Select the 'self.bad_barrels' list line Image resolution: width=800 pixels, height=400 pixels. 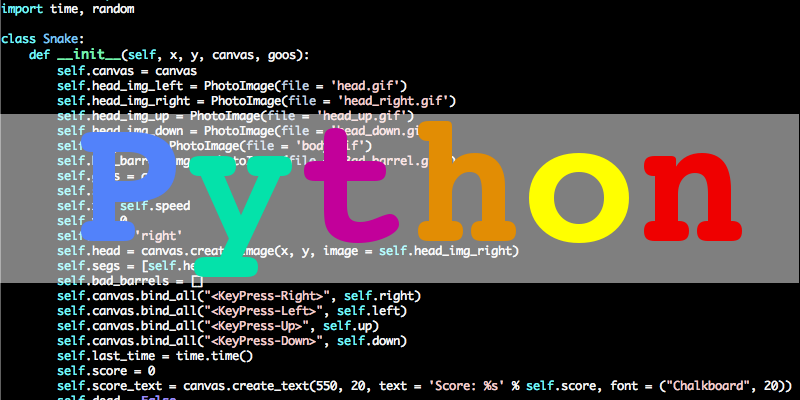[130, 281]
